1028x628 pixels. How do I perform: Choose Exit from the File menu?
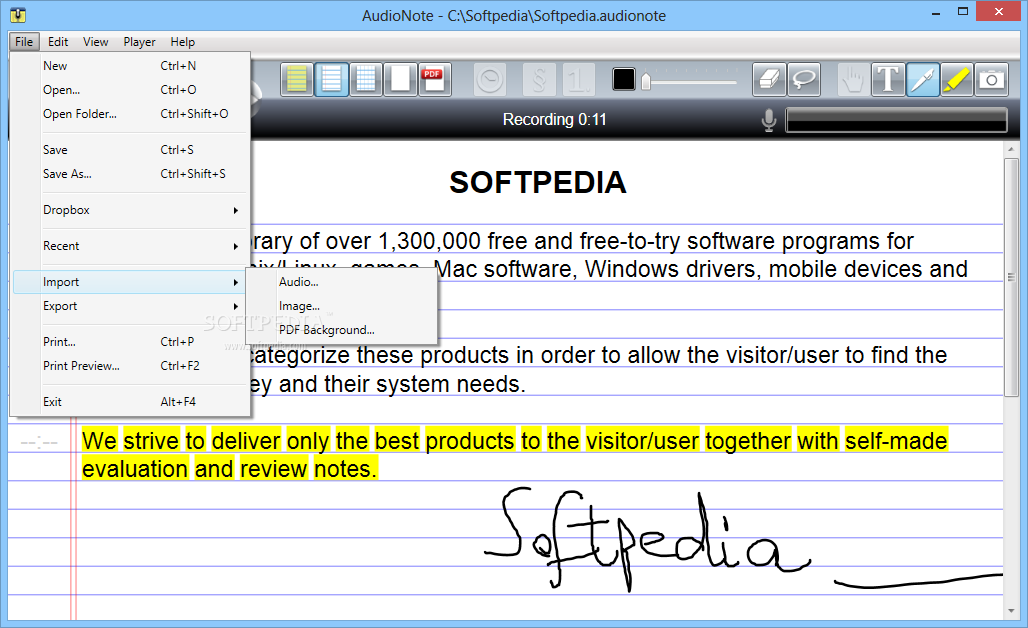(131, 402)
